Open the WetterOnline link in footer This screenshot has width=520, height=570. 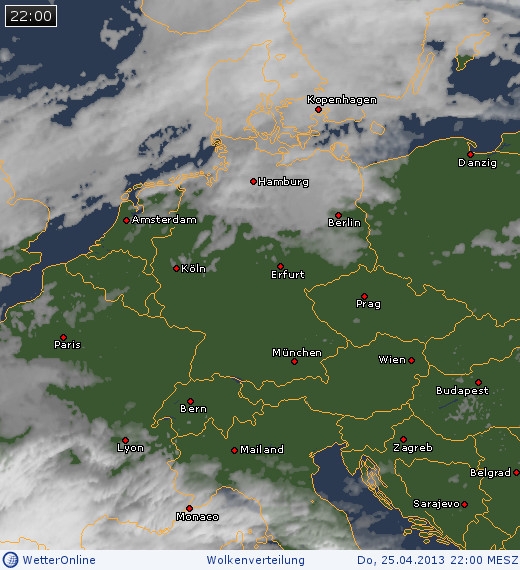point(59,560)
